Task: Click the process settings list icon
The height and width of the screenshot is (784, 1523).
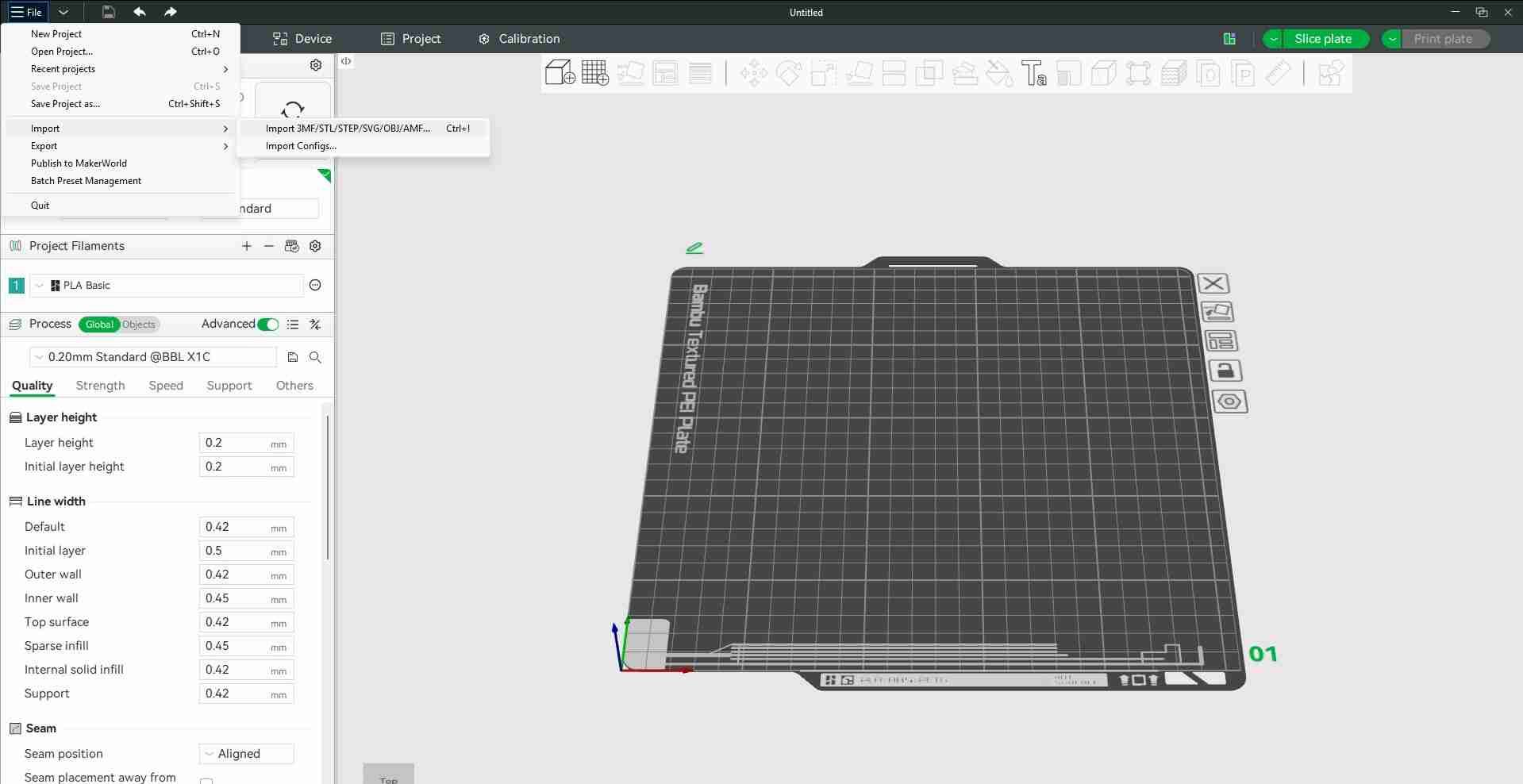Action: [x=293, y=324]
